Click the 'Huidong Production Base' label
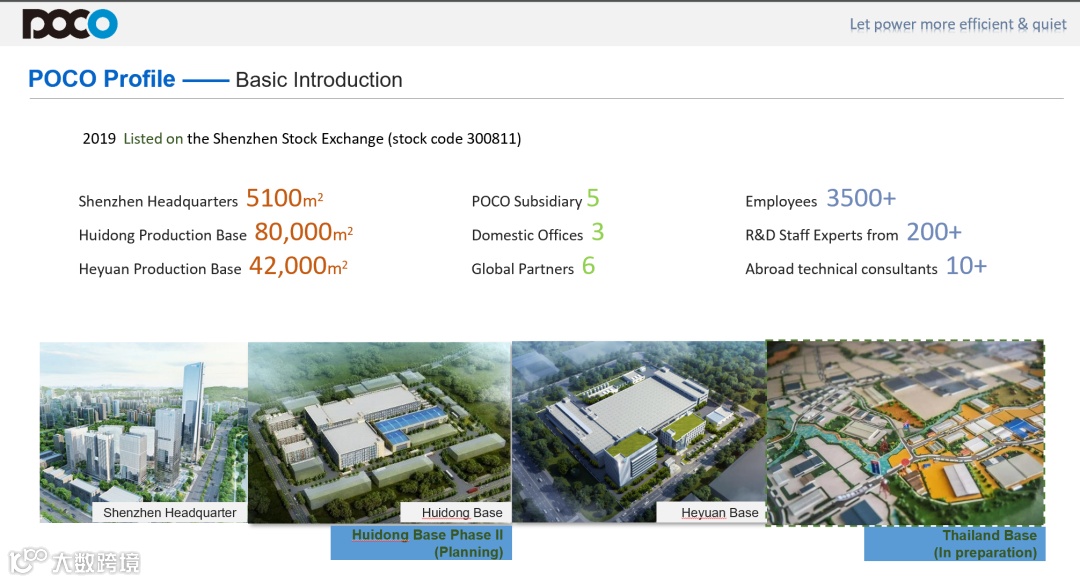 (x=163, y=235)
